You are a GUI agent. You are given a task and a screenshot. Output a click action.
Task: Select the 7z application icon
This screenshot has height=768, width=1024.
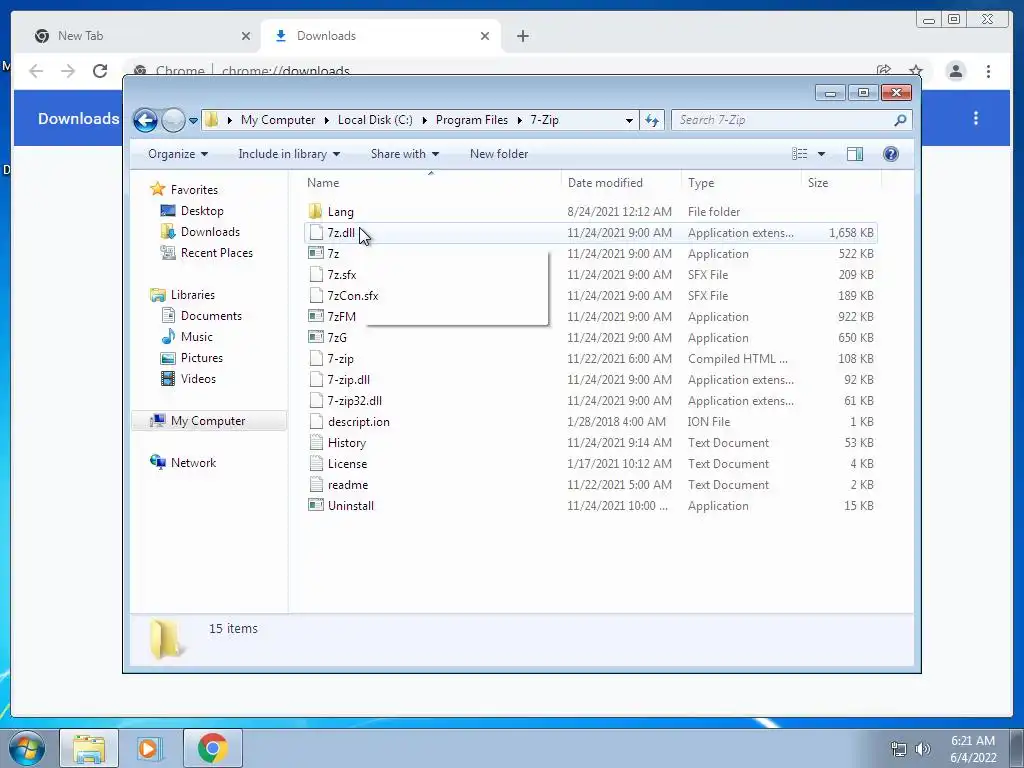point(316,253)
